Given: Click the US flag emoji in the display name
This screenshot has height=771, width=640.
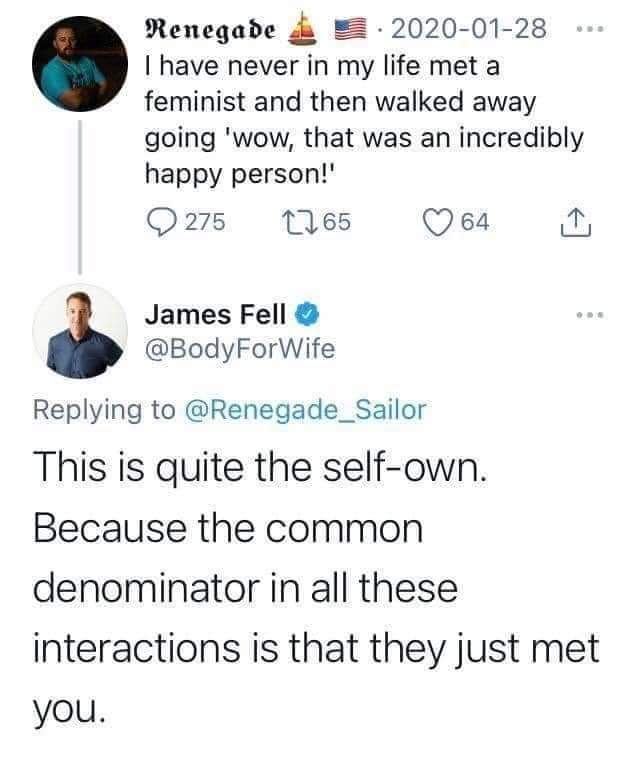Looking at the screenshot, I should tap(350, 30).
